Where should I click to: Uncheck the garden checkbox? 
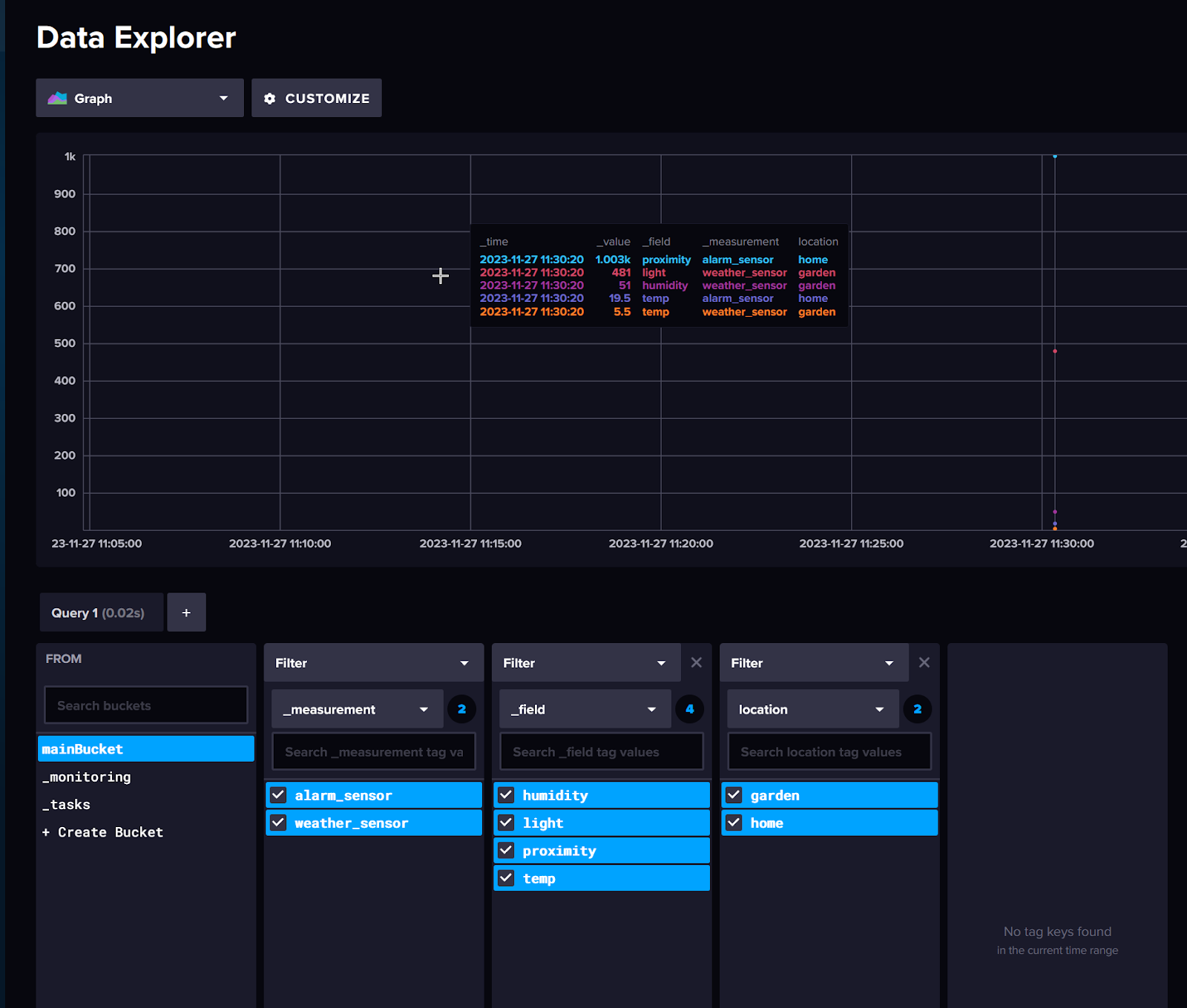click(734, 794)
